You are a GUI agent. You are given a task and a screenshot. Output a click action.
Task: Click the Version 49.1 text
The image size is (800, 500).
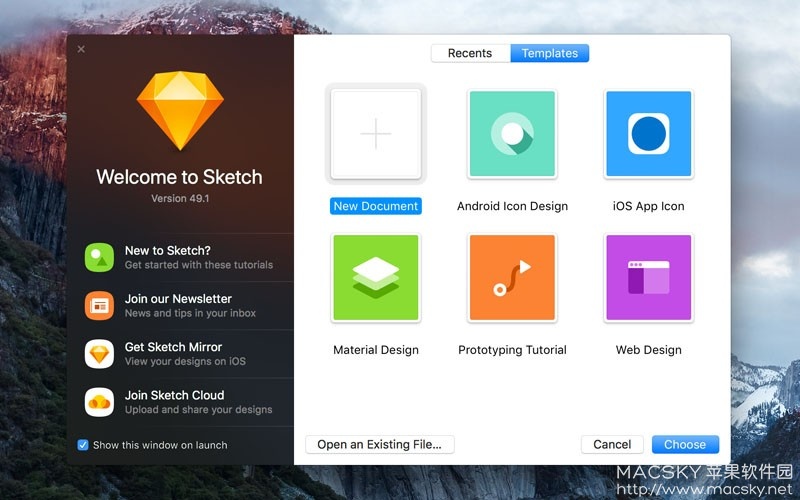coord(180,198)
